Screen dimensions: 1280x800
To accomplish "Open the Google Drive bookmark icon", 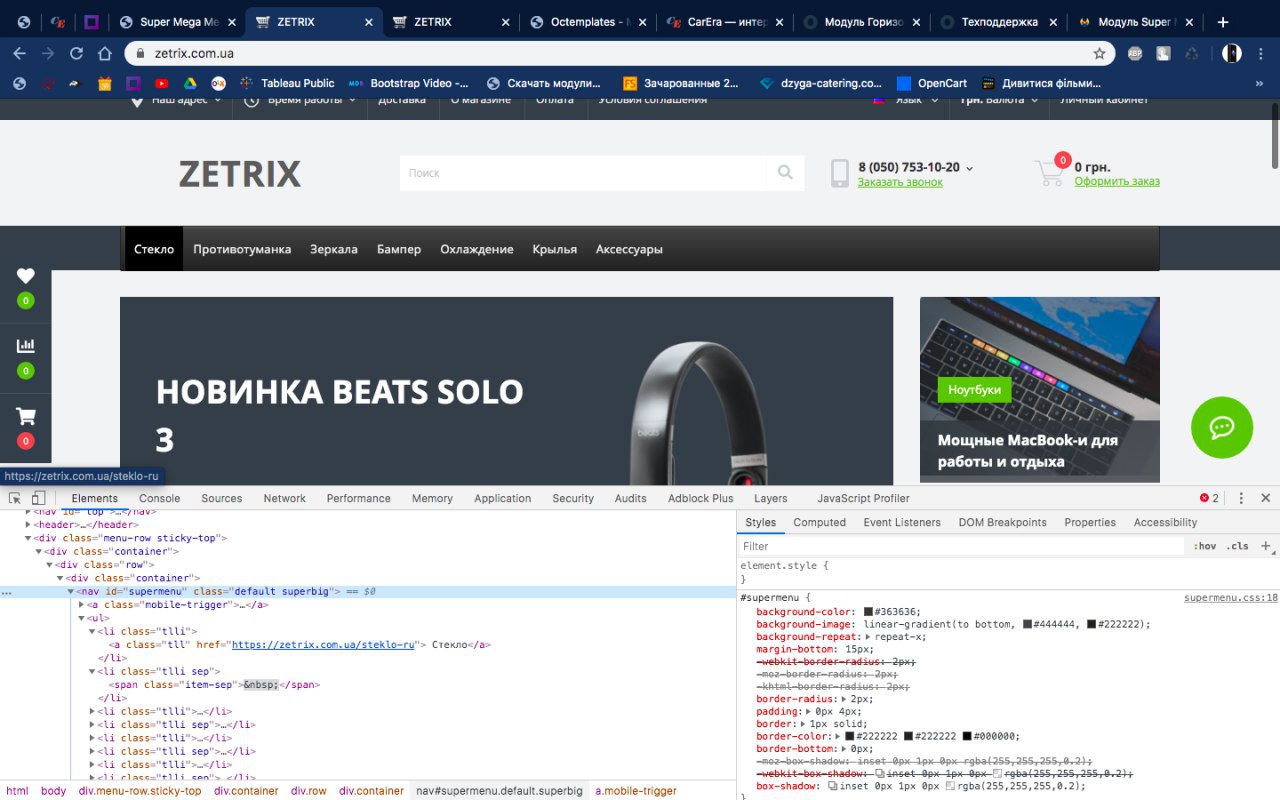I will (x=189, y=84).
